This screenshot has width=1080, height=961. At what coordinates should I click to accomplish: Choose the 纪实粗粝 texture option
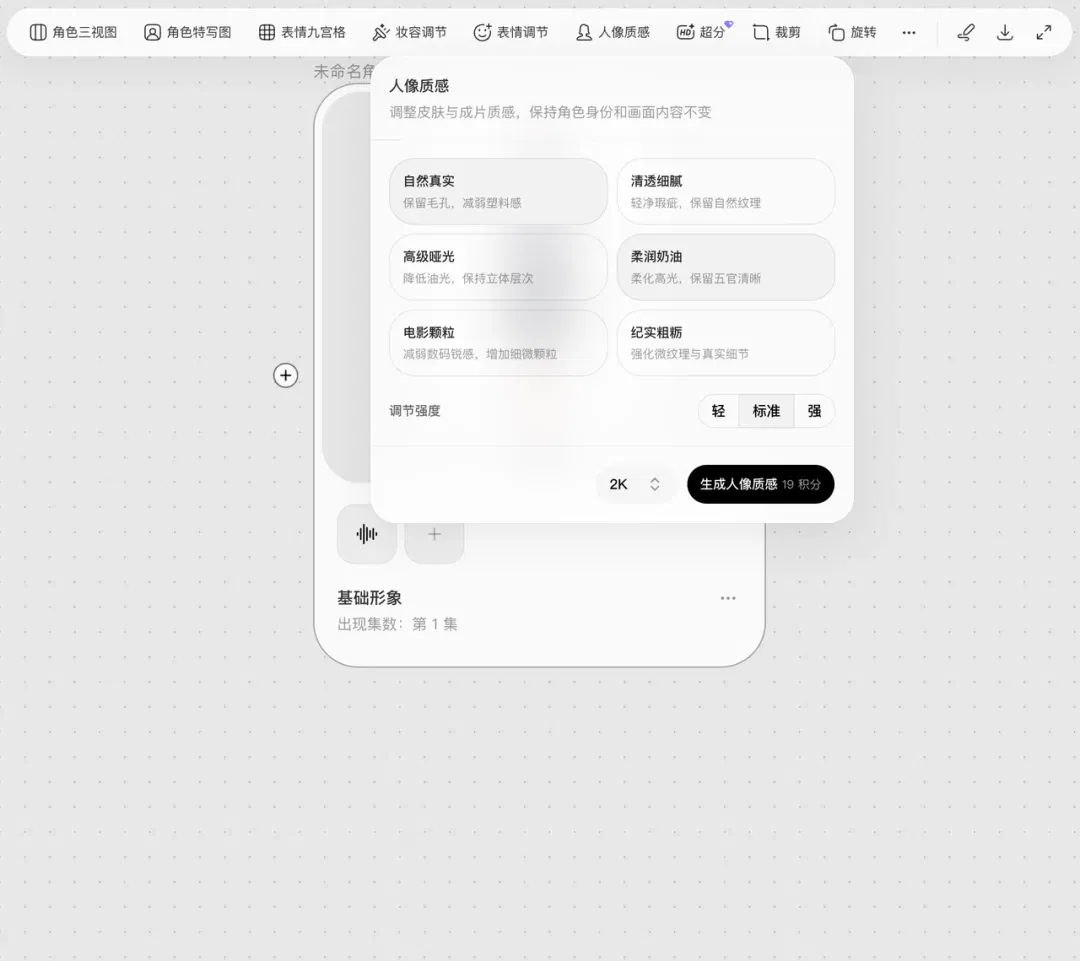click(x=726, y=343)
